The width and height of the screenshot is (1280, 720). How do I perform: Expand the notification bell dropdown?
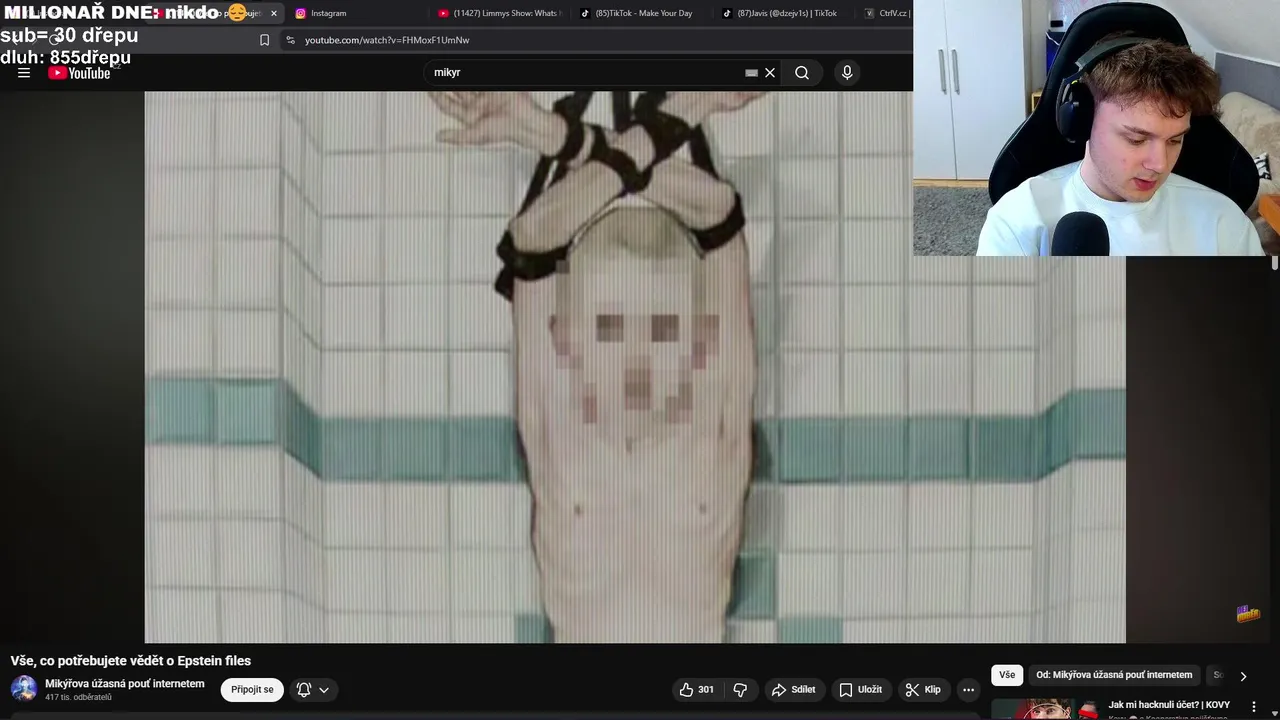pos(313,689)
